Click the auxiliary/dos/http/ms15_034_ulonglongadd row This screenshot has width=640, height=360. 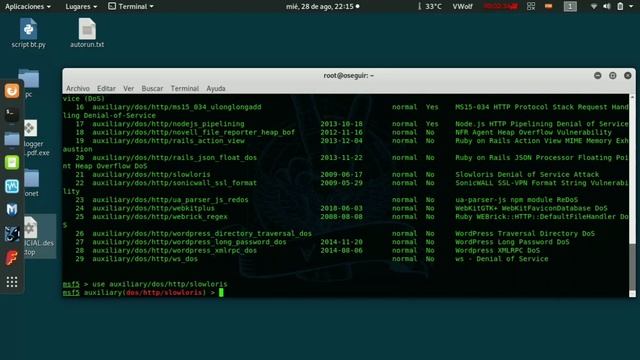[x=345, y=107]
